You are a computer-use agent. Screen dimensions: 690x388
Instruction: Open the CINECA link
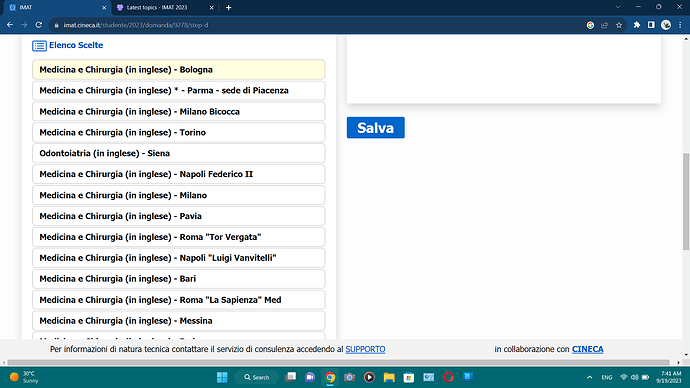[587, 349]
